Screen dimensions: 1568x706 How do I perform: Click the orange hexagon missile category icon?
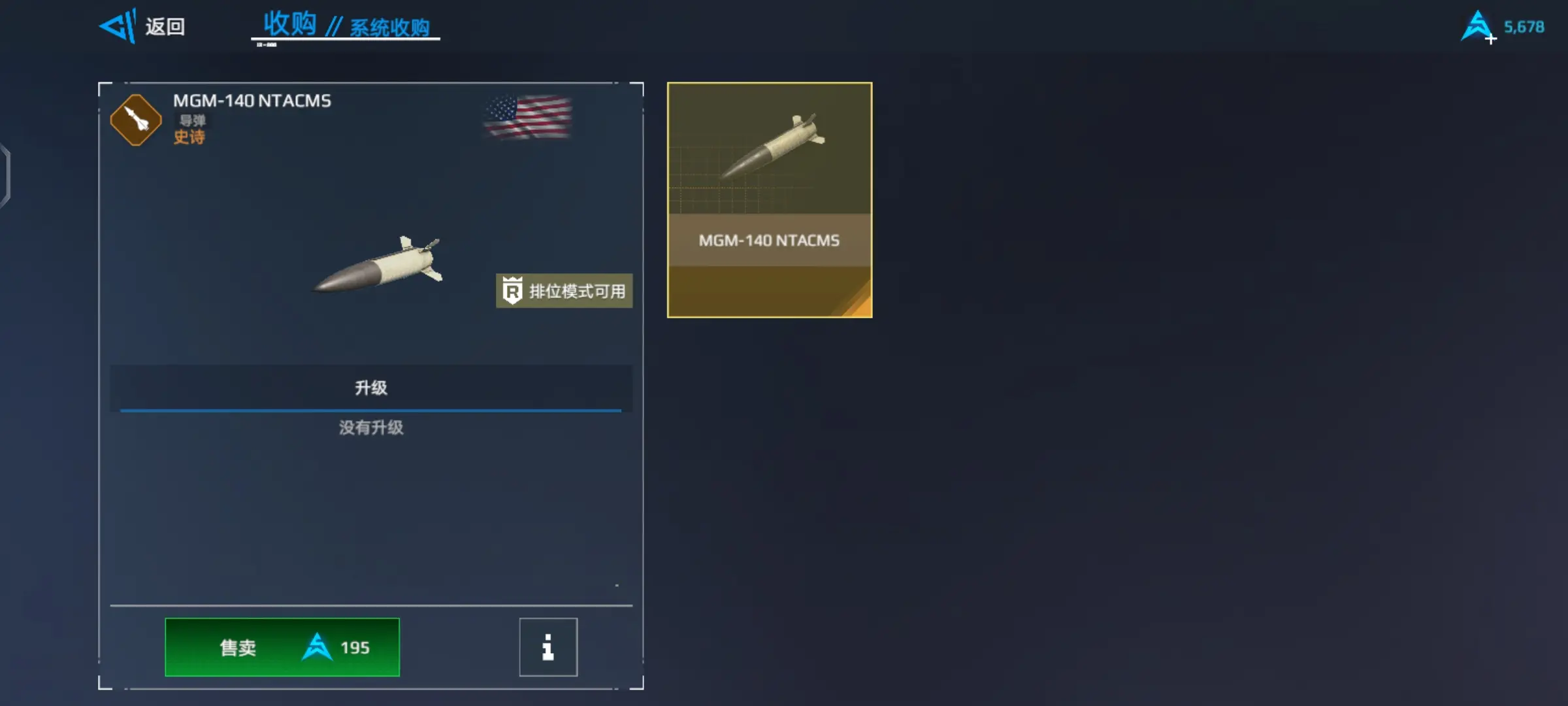[136, 120]
